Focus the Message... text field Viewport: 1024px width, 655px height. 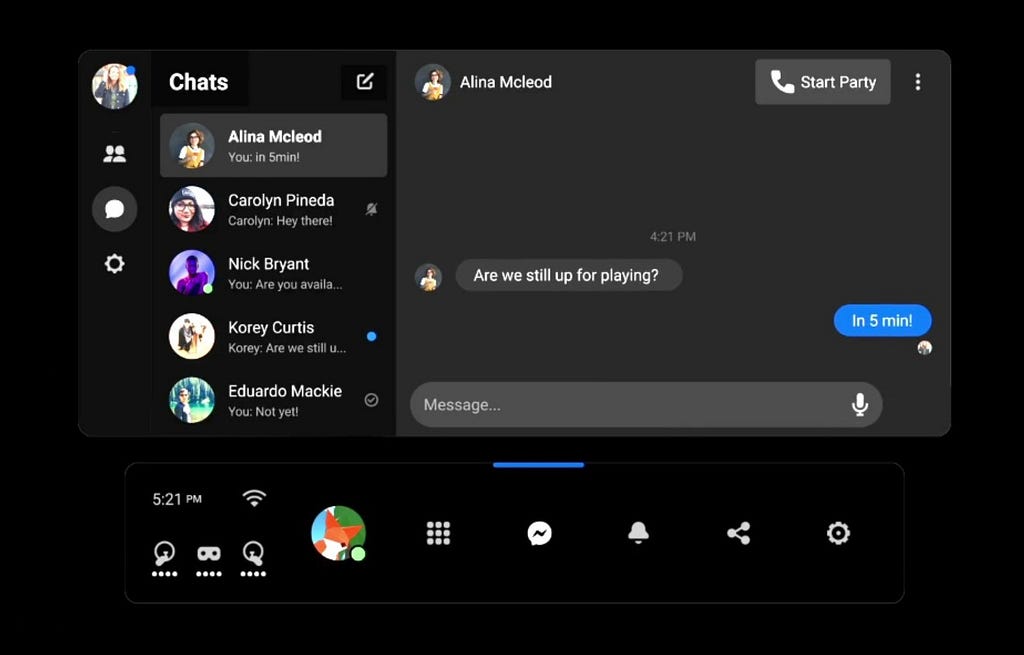pos(646,405)
